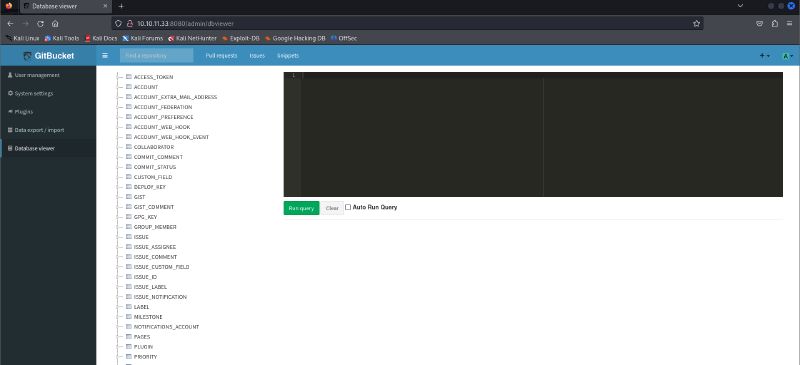800x365 pixels.
Task: Click the GPG_KEY table icon
Action: [x=129, y=217]
